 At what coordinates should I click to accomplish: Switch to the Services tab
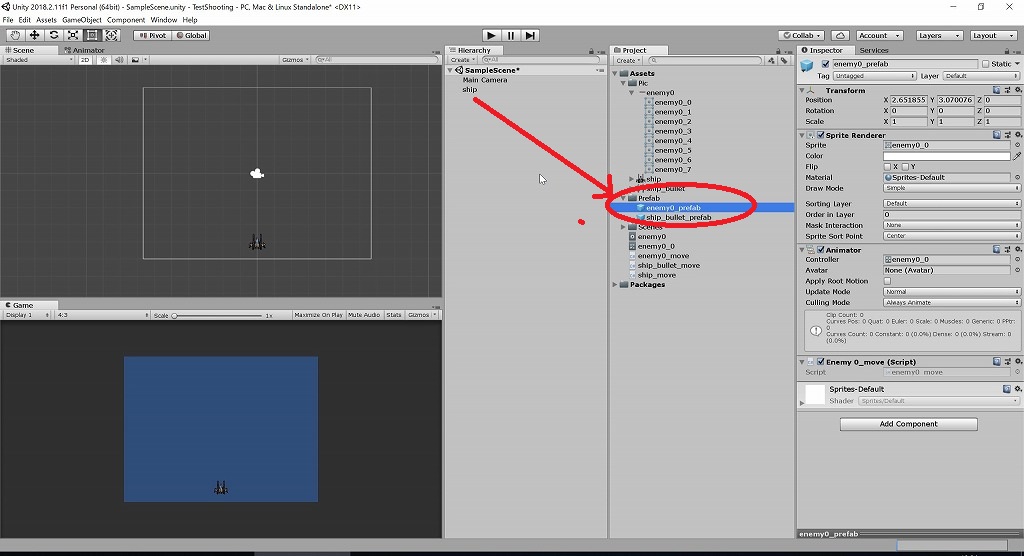point(873,50)
